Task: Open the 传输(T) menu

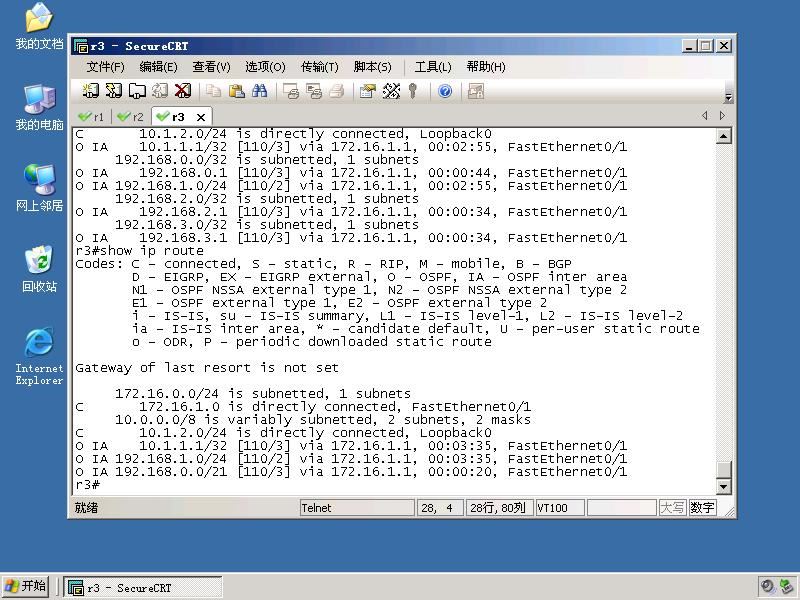Action: [320, 67]
